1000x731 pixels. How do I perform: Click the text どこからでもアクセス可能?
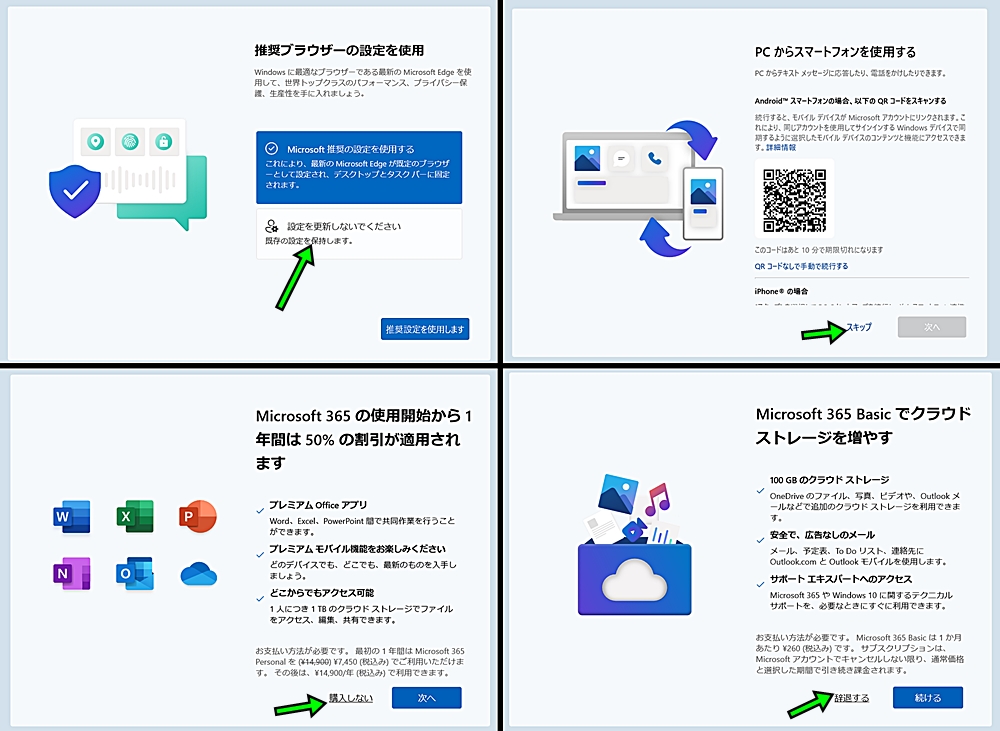321,593
